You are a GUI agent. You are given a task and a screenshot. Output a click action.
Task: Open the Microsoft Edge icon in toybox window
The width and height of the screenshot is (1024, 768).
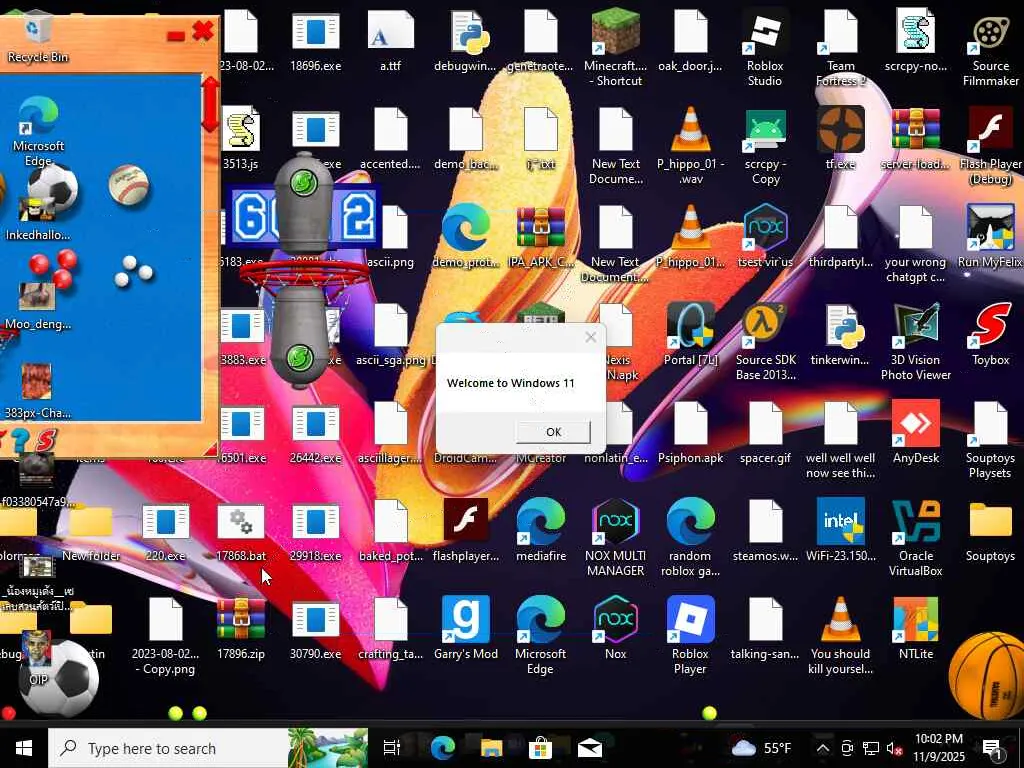(x=38, y=131)
